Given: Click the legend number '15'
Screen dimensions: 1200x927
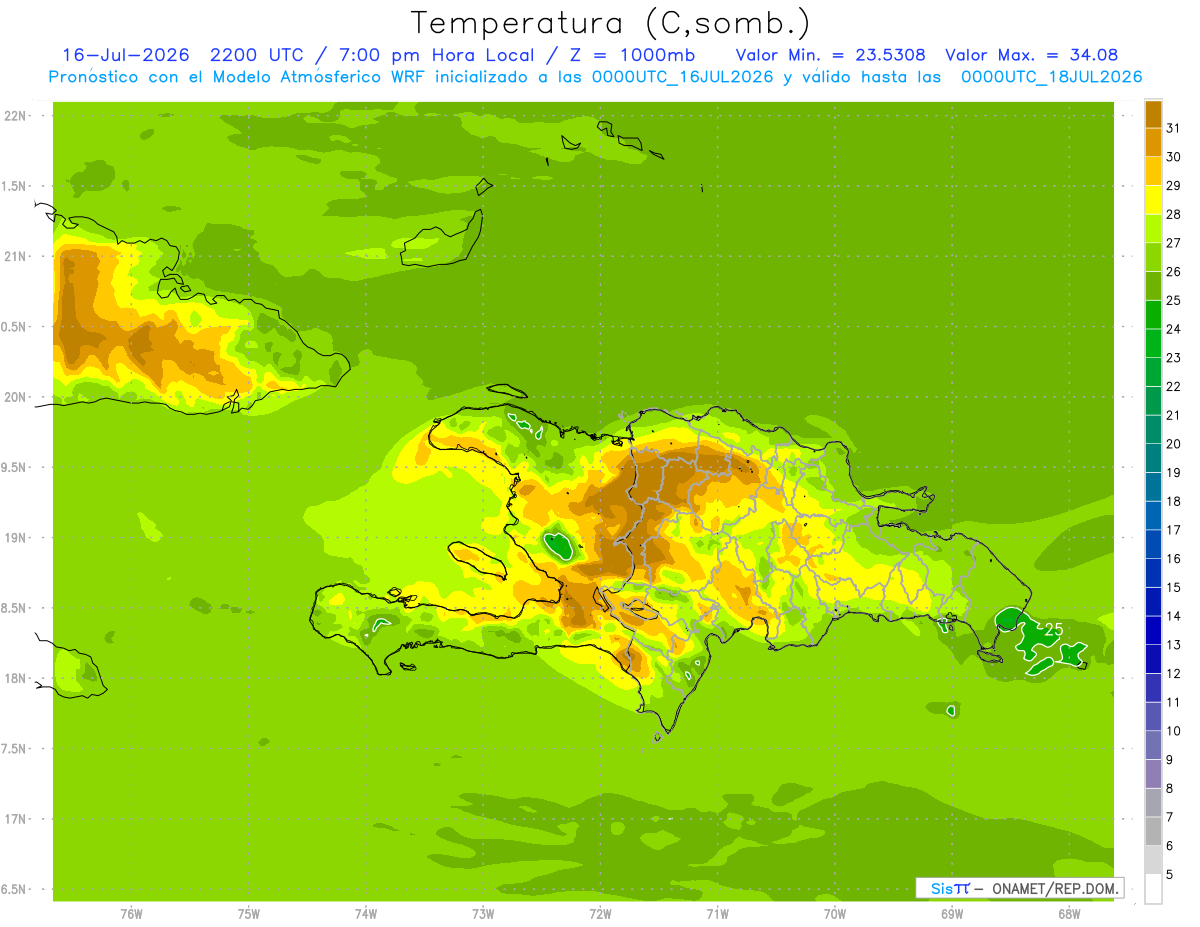Looking at the screenshot, I should (x=1174, y=587).
